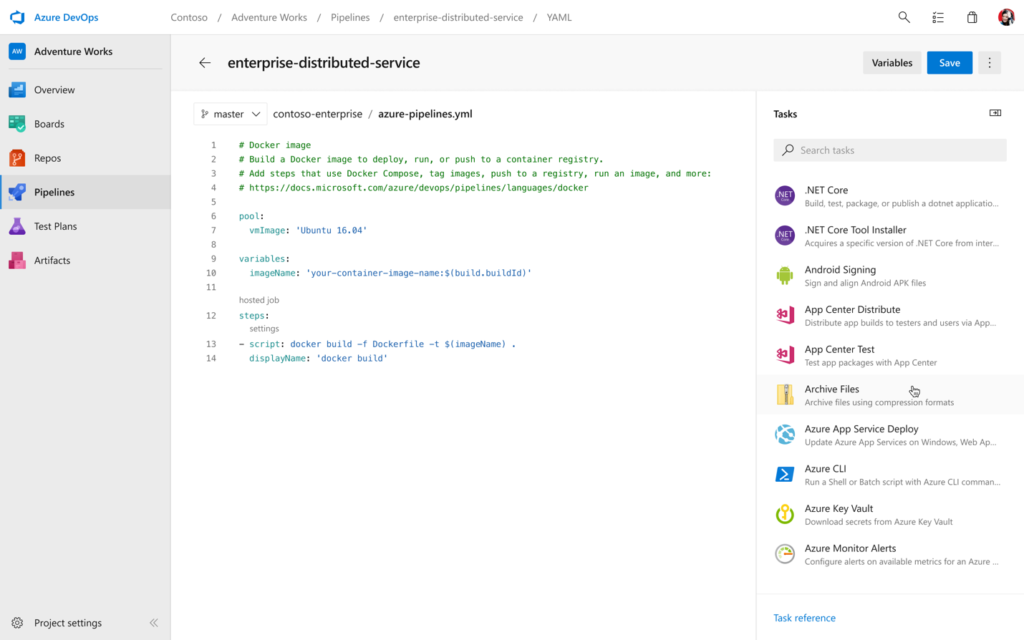The image size is (1024, 640).
Task: Click the Contoso breadcrumb
Action: [188, 17]
